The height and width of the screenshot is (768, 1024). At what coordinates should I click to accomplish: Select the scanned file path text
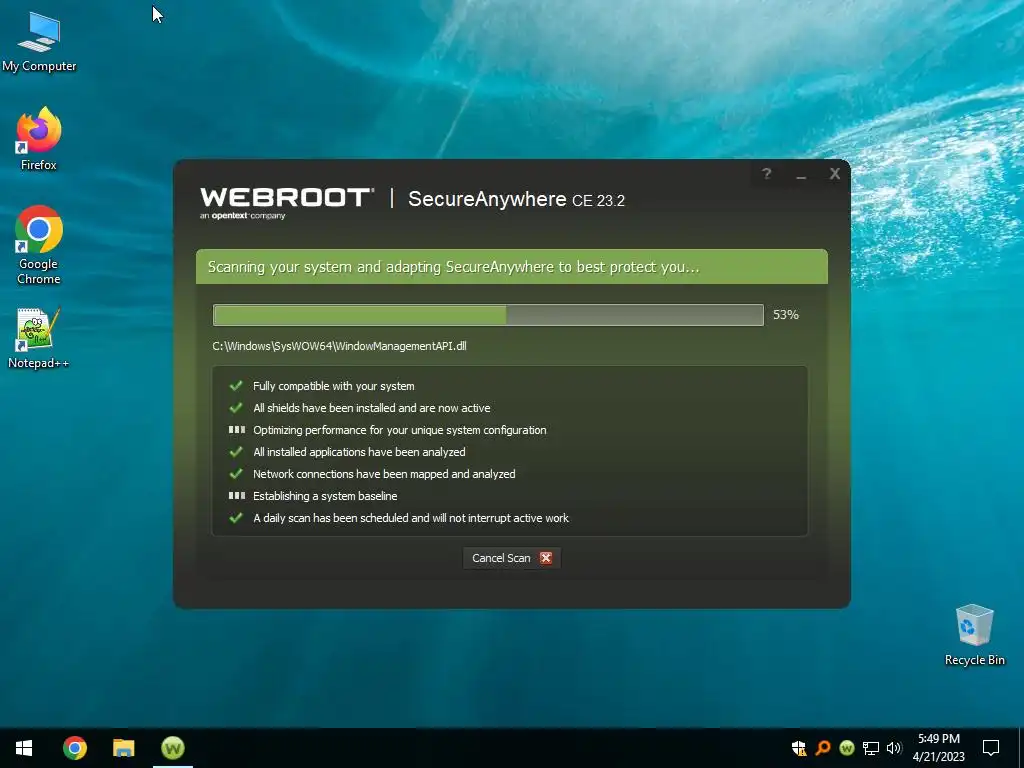pos(339,346)
